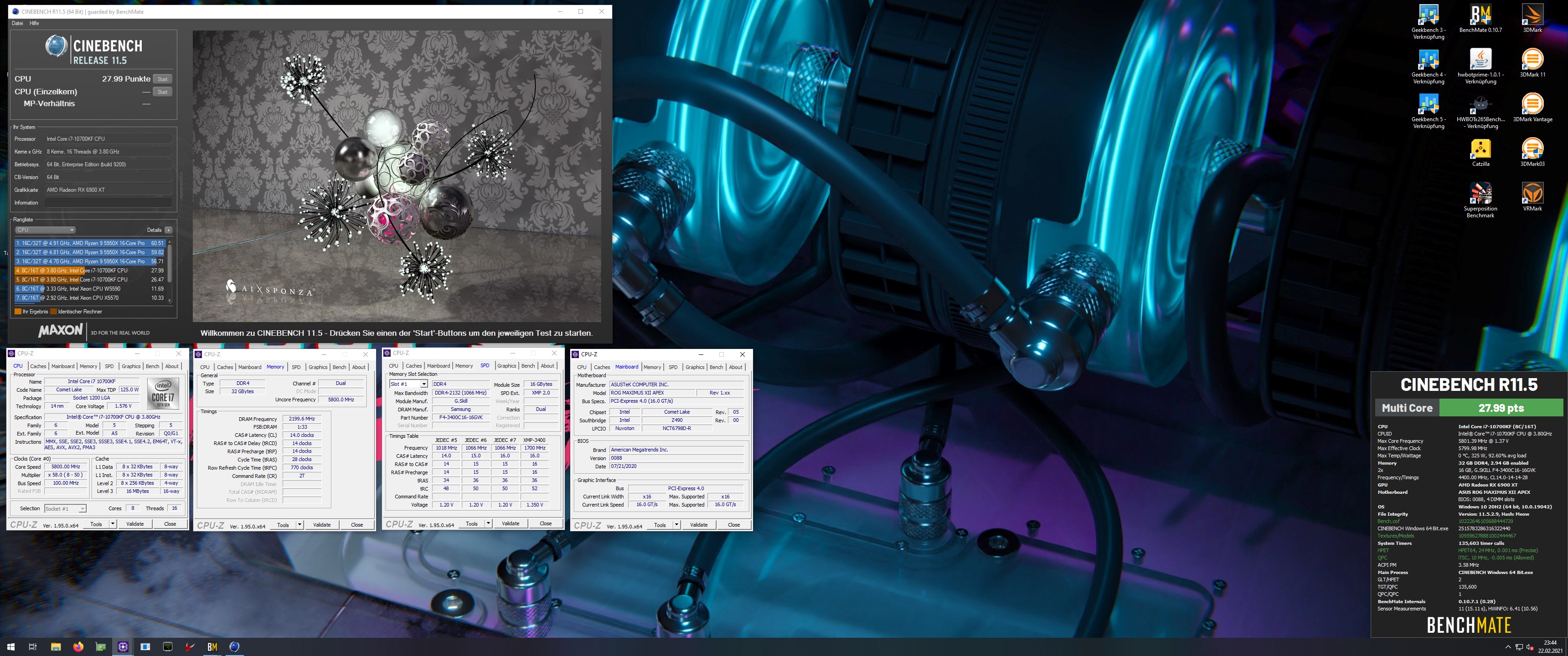Viewport: 1568px width, 656px height.
Task: Open the Windows Start menu
Action: (10, 647)
